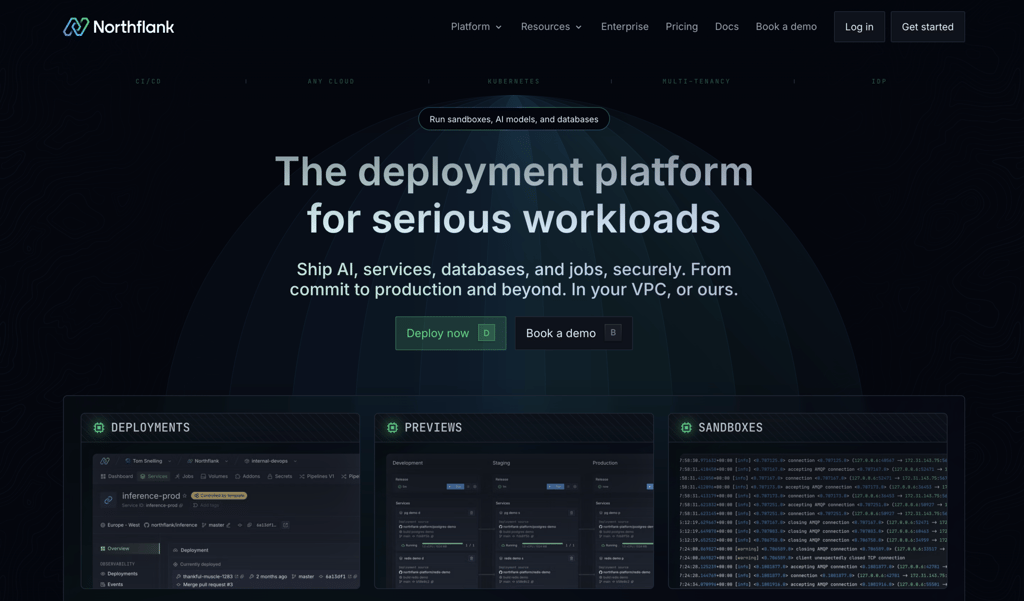Select the Jobs tab in preview
1024x601 pixels.
184,476
